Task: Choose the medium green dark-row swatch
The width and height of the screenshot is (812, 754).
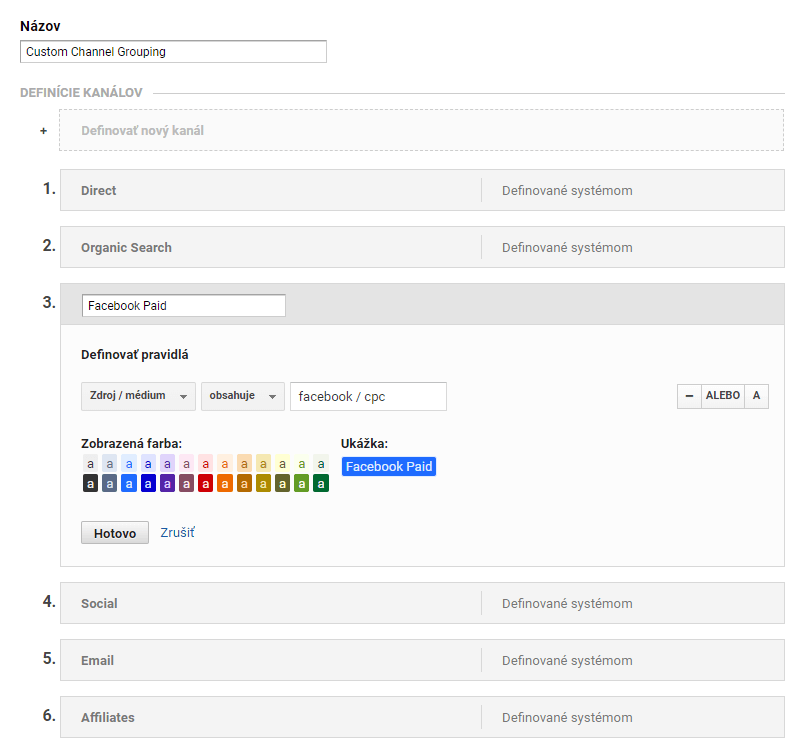Action: click(x=302, y=484)
